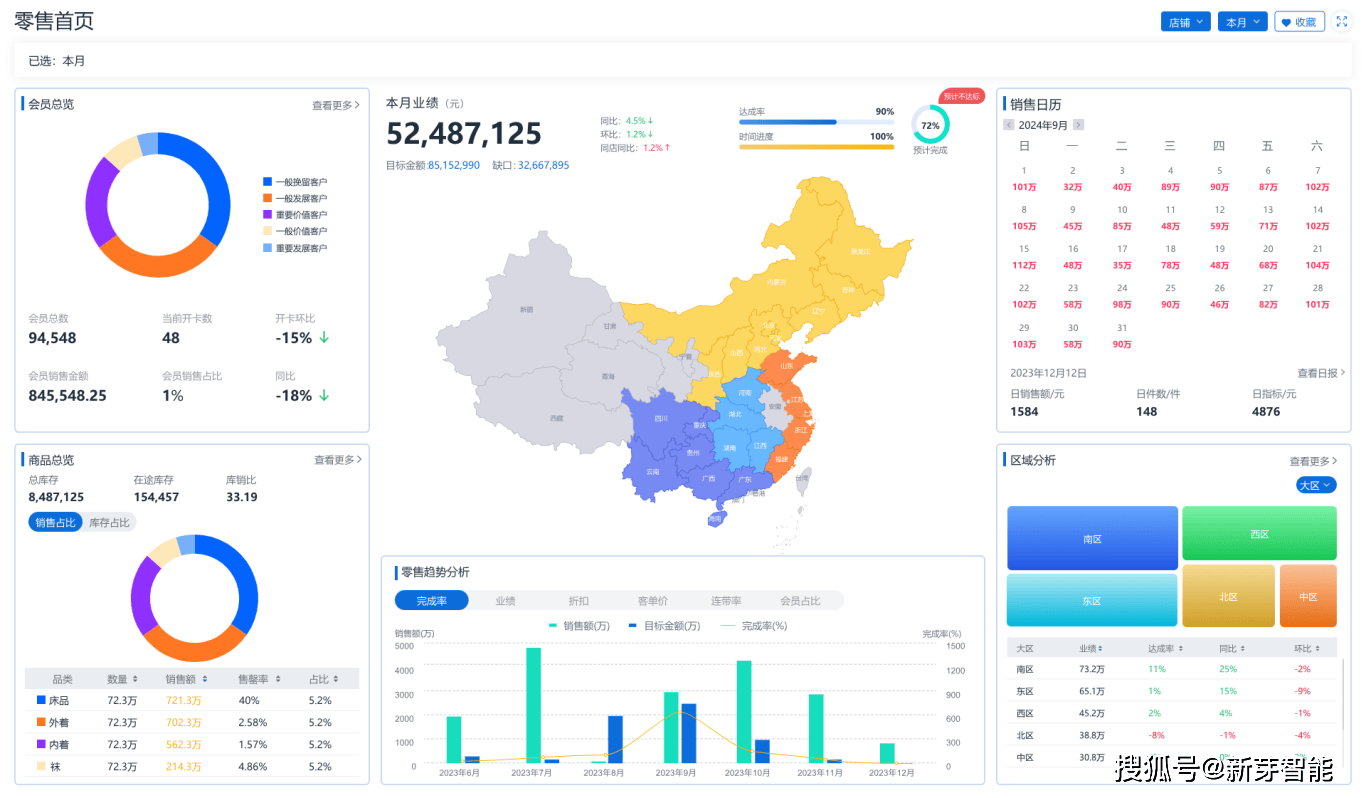Toggle 重要发展客户 legend item
The image size is (1366, 798).
[x=295, y=248]
